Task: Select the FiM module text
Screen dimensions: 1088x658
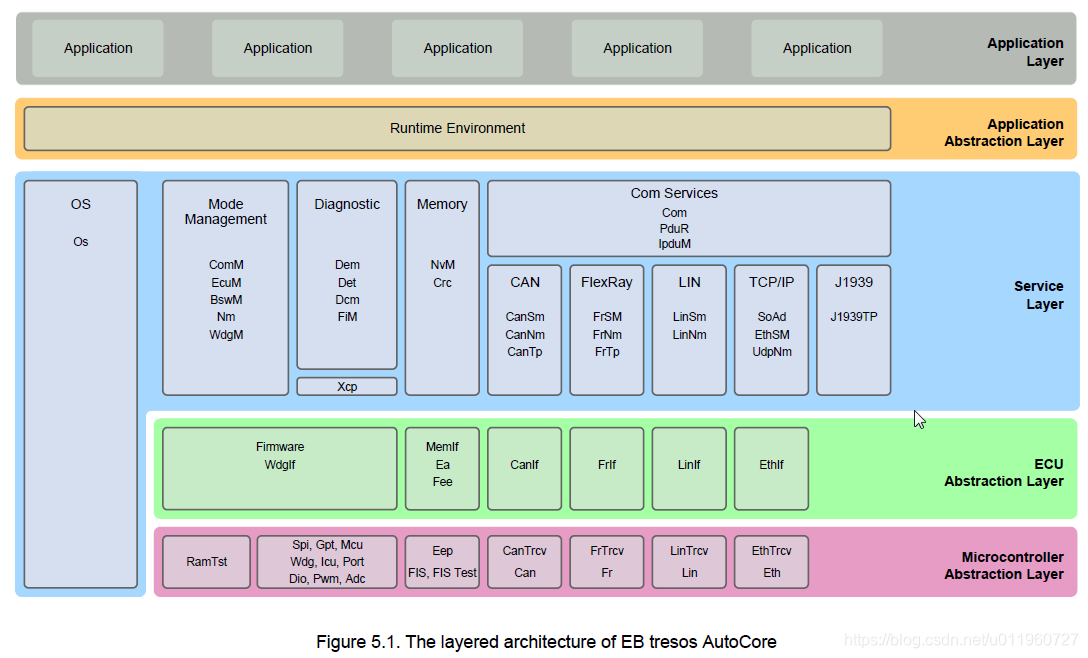Action: (347, 317)
